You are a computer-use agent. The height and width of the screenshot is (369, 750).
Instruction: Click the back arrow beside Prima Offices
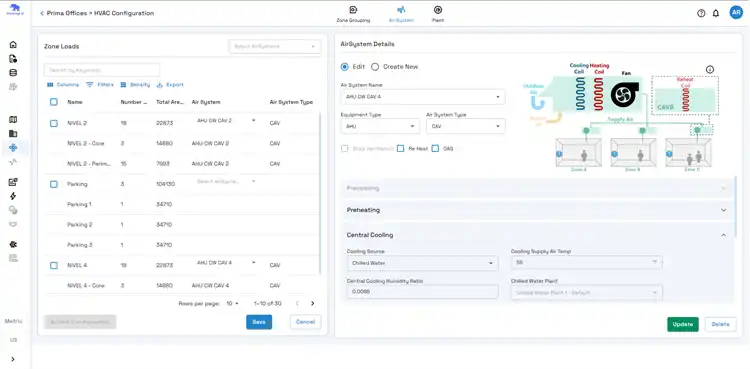[x=42, y=13]
